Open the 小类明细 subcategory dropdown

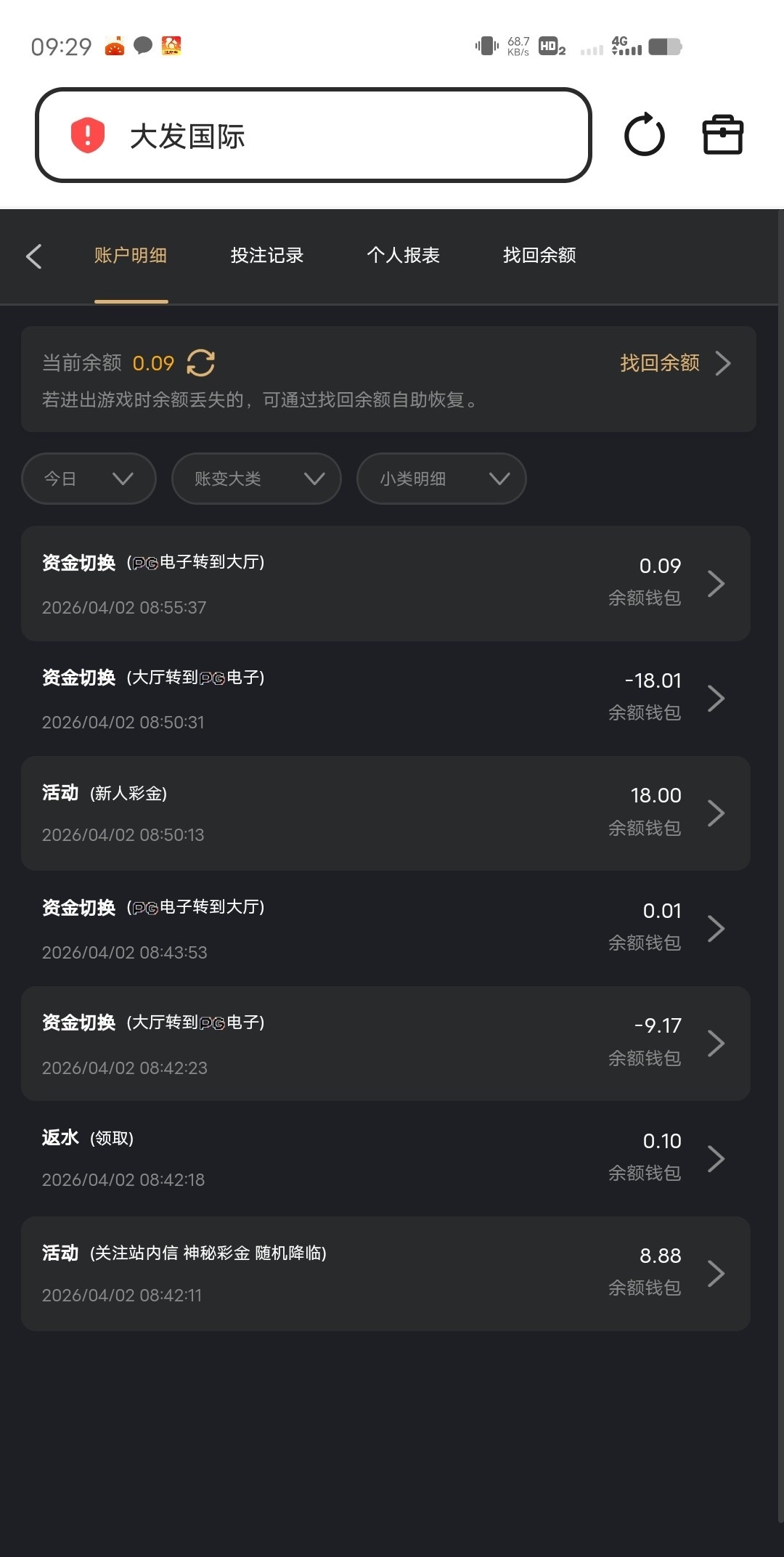pyautogui.click(x=441, y=479)
